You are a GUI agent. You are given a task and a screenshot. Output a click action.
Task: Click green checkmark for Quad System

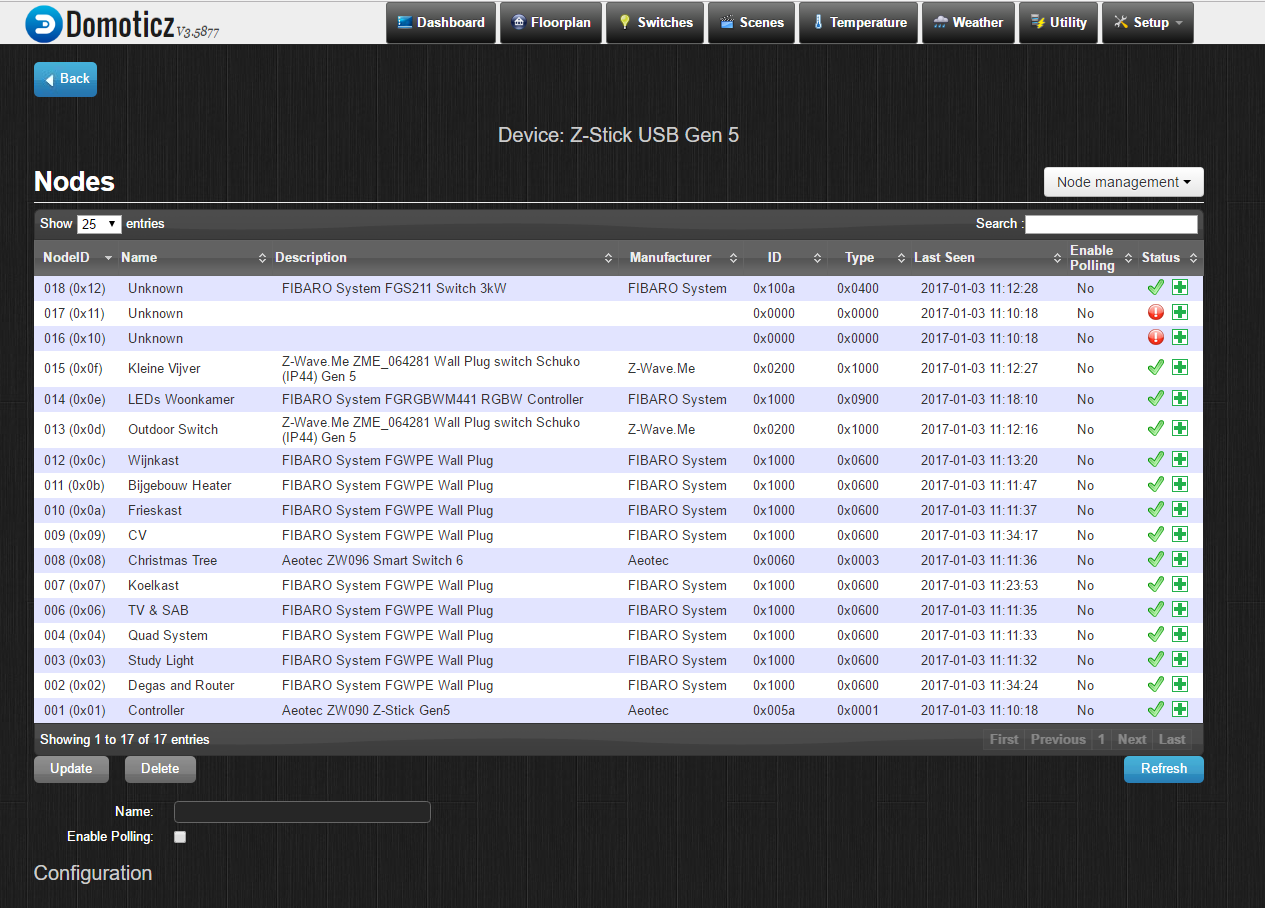click(1156, 634)
